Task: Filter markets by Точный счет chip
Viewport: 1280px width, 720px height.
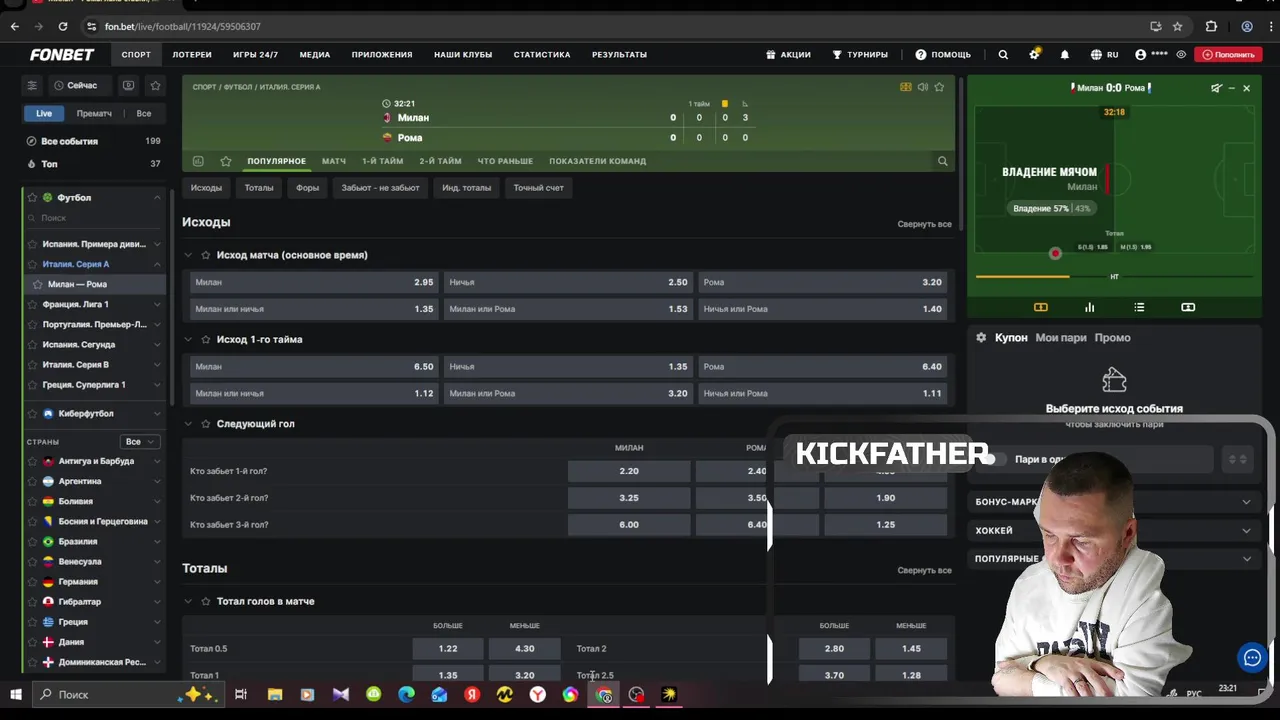Action: 539,188
